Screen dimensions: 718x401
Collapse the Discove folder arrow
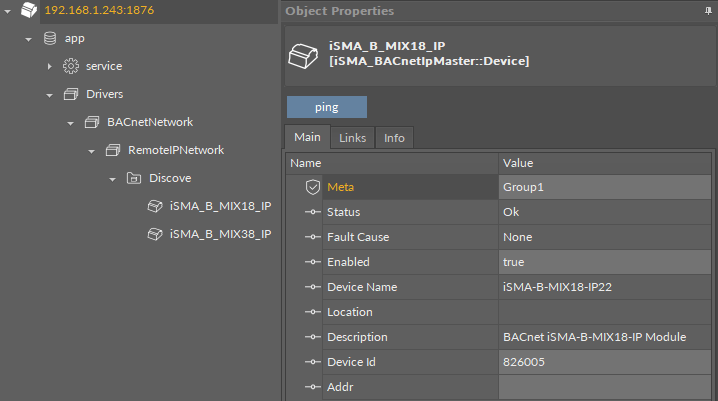113,178
